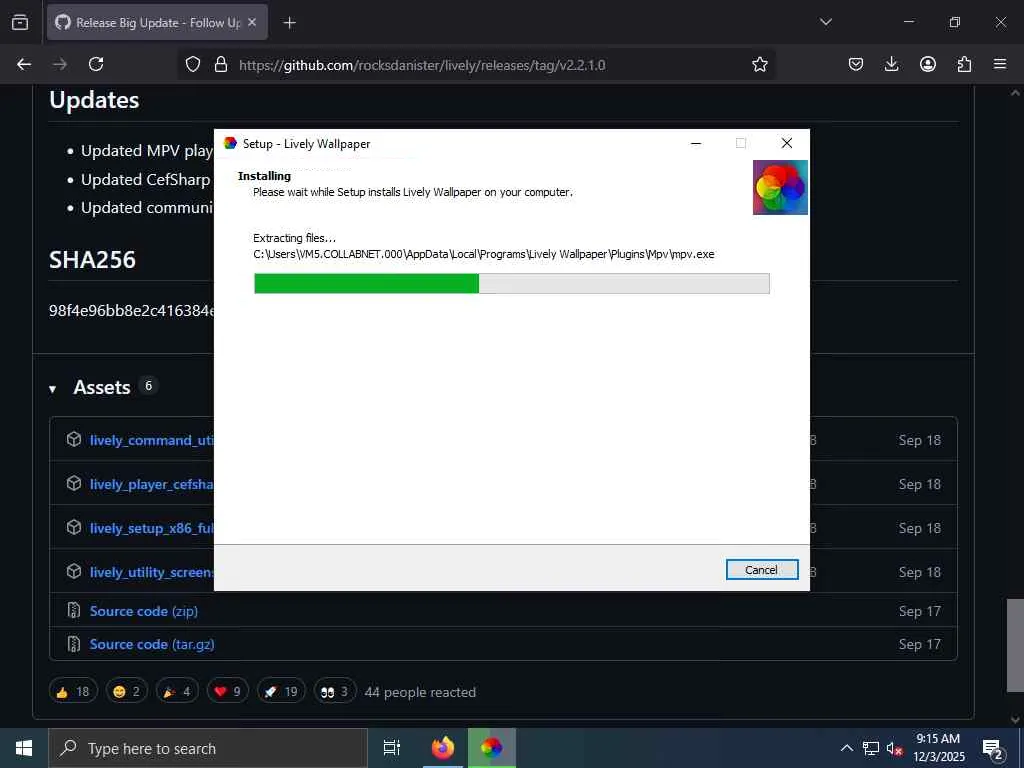
Task: Open Firefox extensions menu
Action: [964, 64]
